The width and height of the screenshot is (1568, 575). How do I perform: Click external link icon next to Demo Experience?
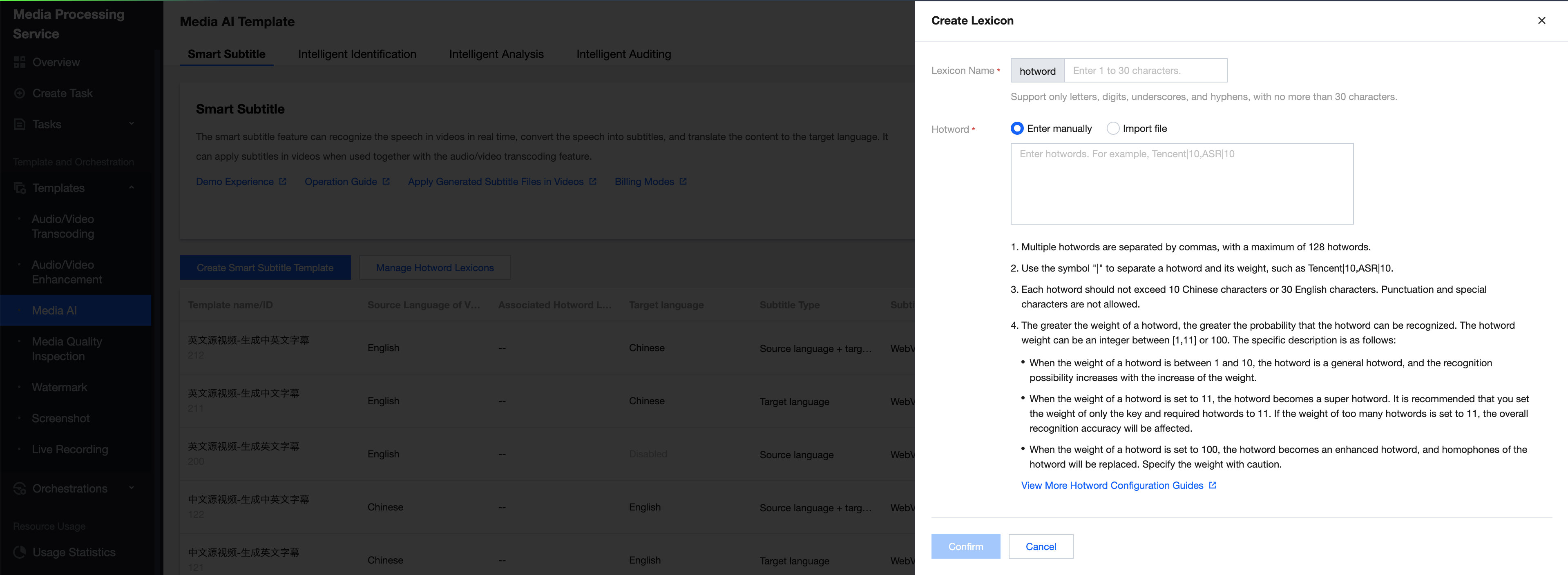point(282,181)
